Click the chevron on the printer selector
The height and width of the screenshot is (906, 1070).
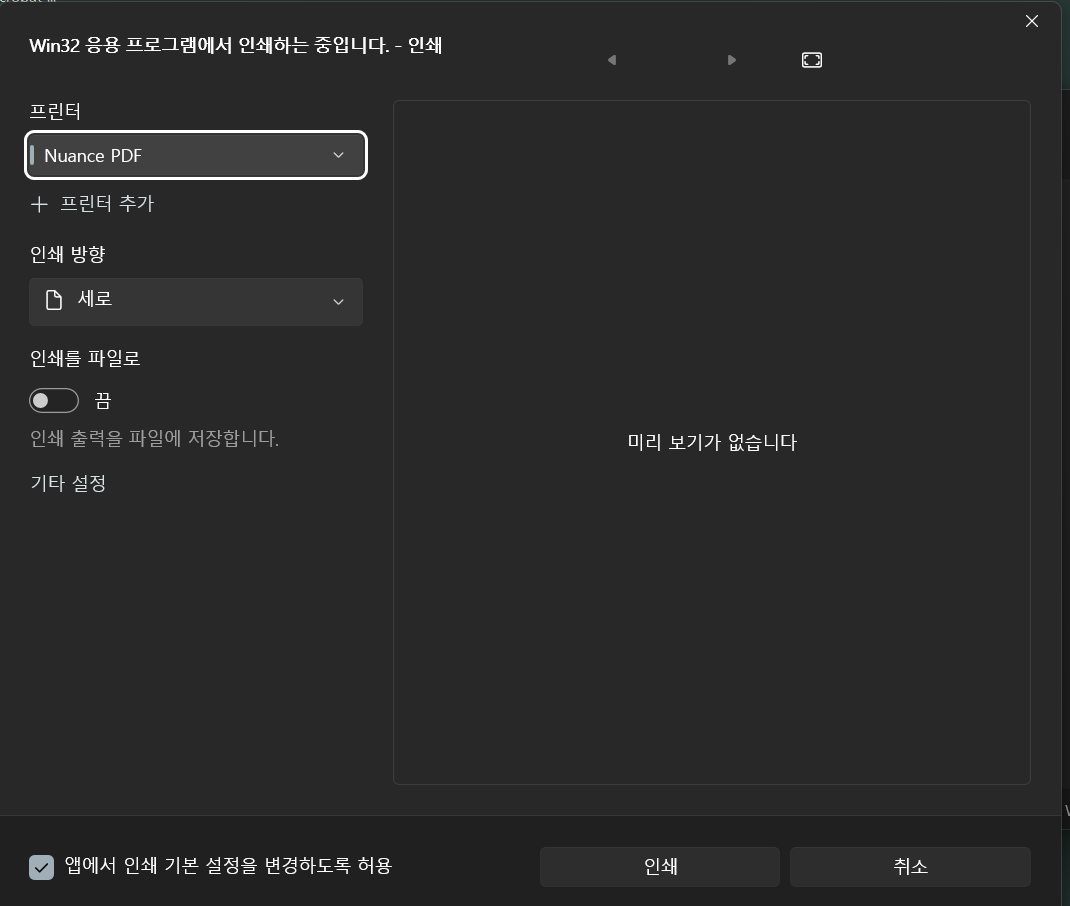tap(338, 156)
